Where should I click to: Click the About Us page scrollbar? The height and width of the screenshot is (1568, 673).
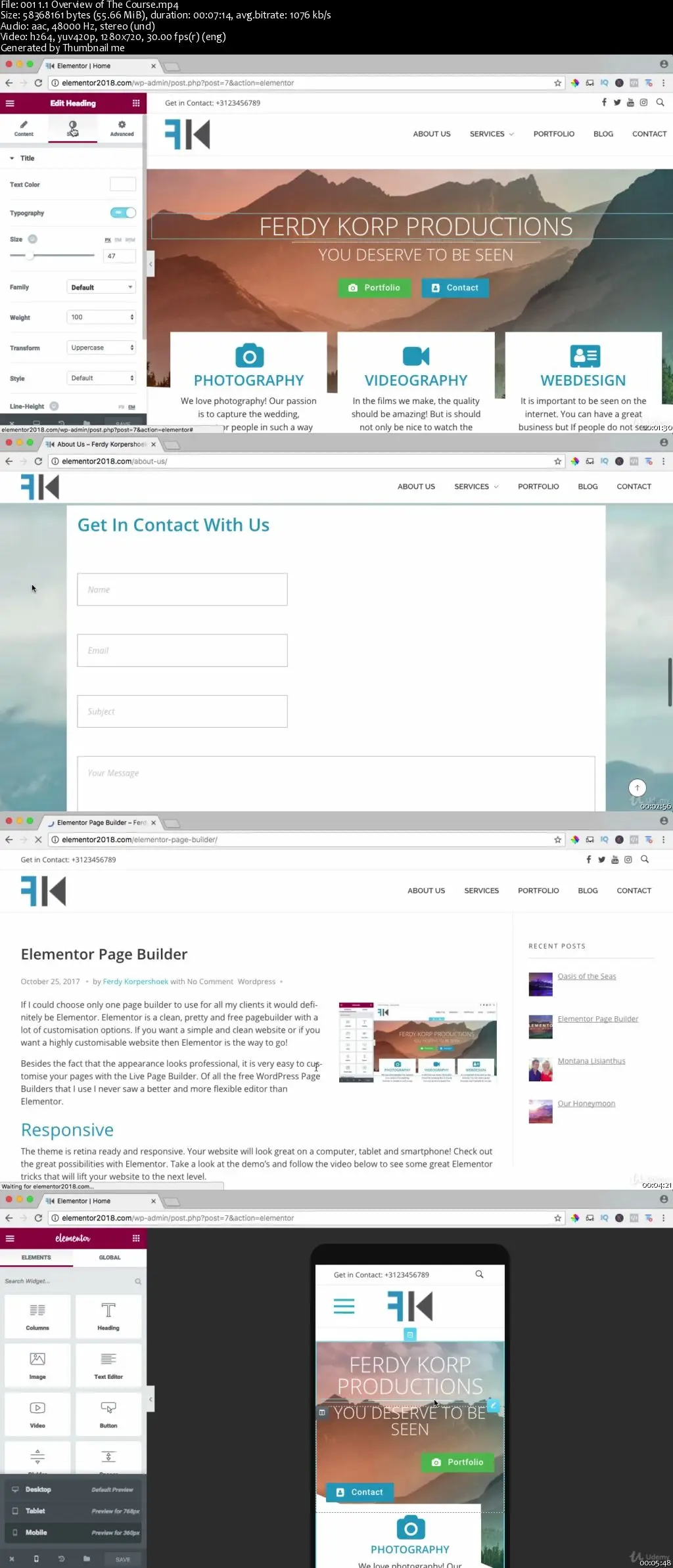tap(670, 682)
